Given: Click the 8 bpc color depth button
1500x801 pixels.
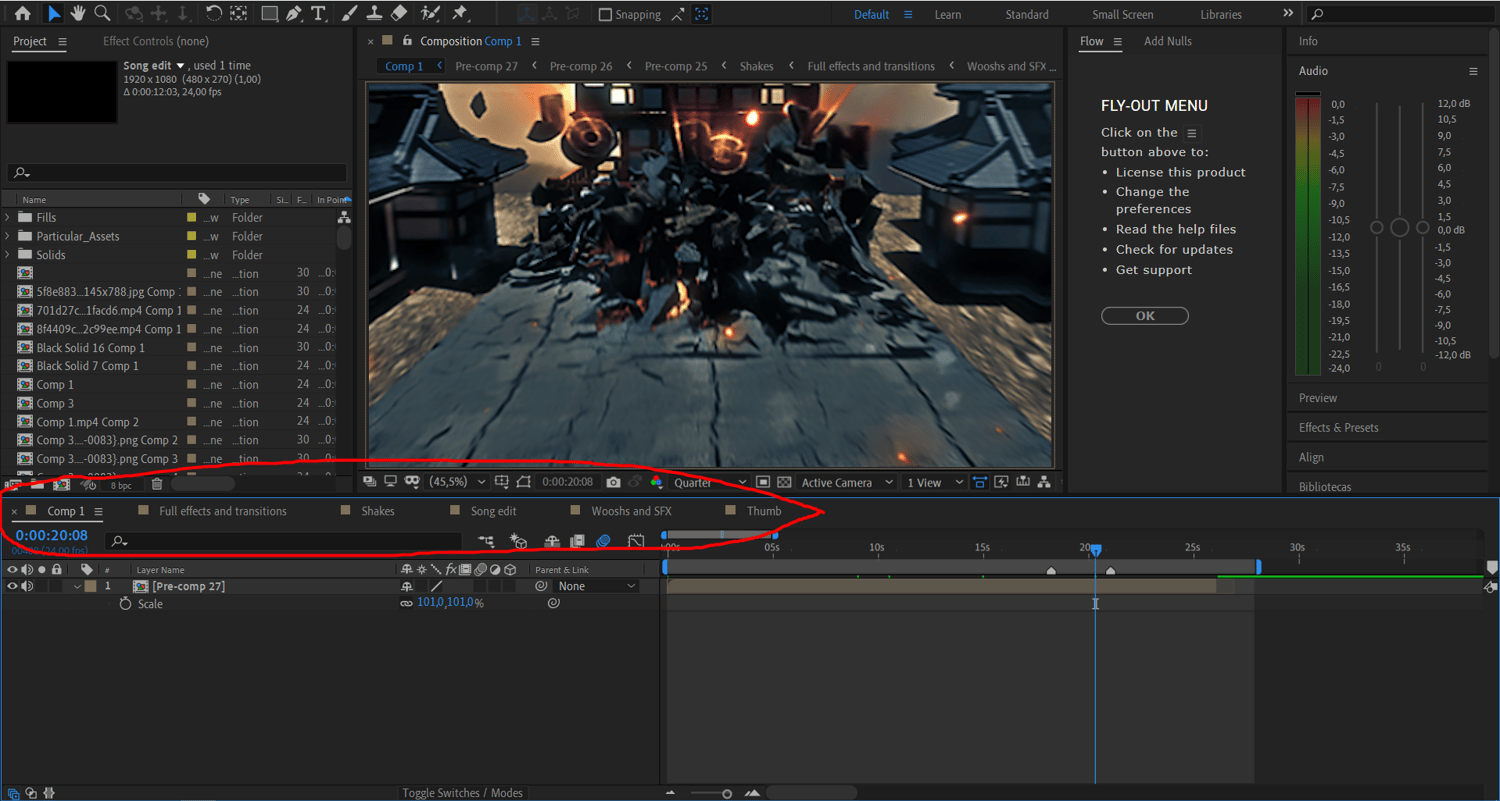Looking at the screenshot, I should pyautogui.click(x=120, y=485).
